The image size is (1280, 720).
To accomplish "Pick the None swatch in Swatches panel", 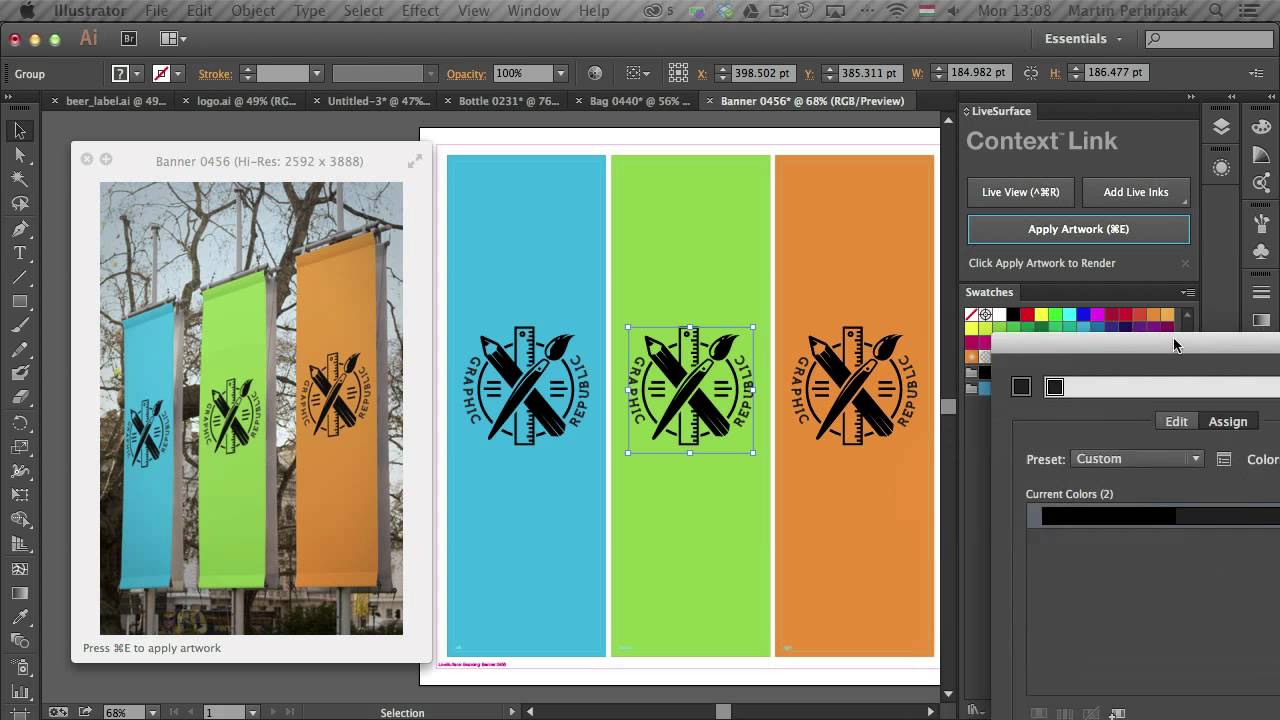I will 971,315.
